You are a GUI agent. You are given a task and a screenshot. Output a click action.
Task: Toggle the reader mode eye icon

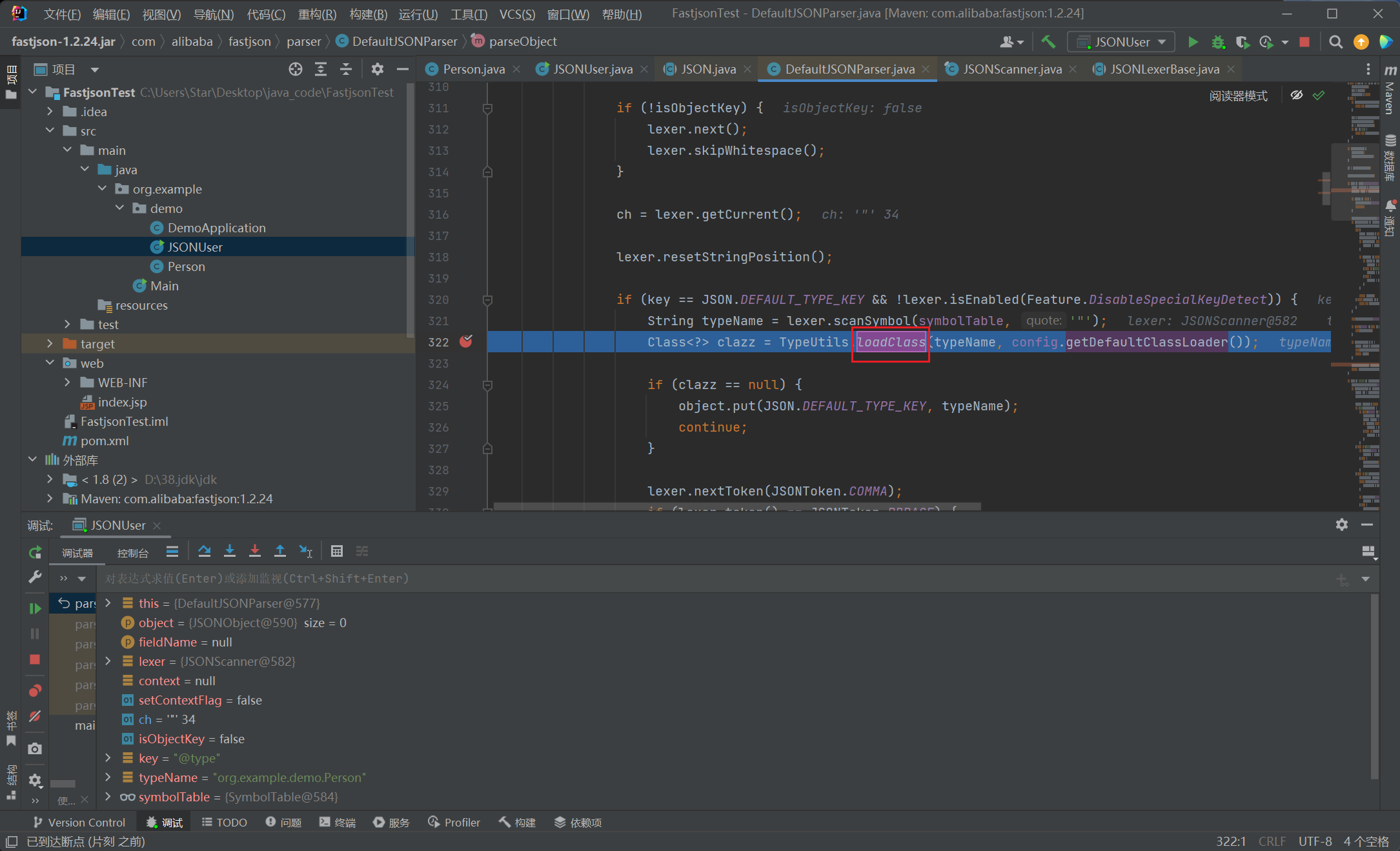pyautogui.click(x=1296, y=95)
